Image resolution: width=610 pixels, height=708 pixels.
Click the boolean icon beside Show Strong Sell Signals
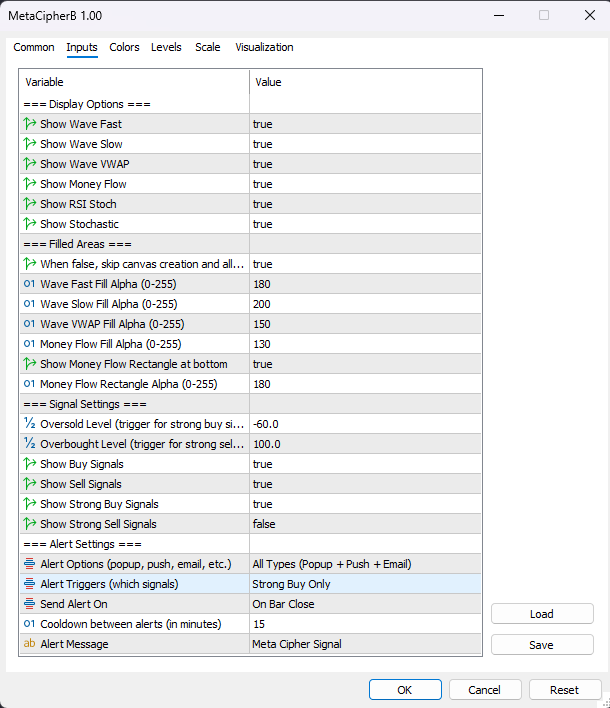[30, 524]
